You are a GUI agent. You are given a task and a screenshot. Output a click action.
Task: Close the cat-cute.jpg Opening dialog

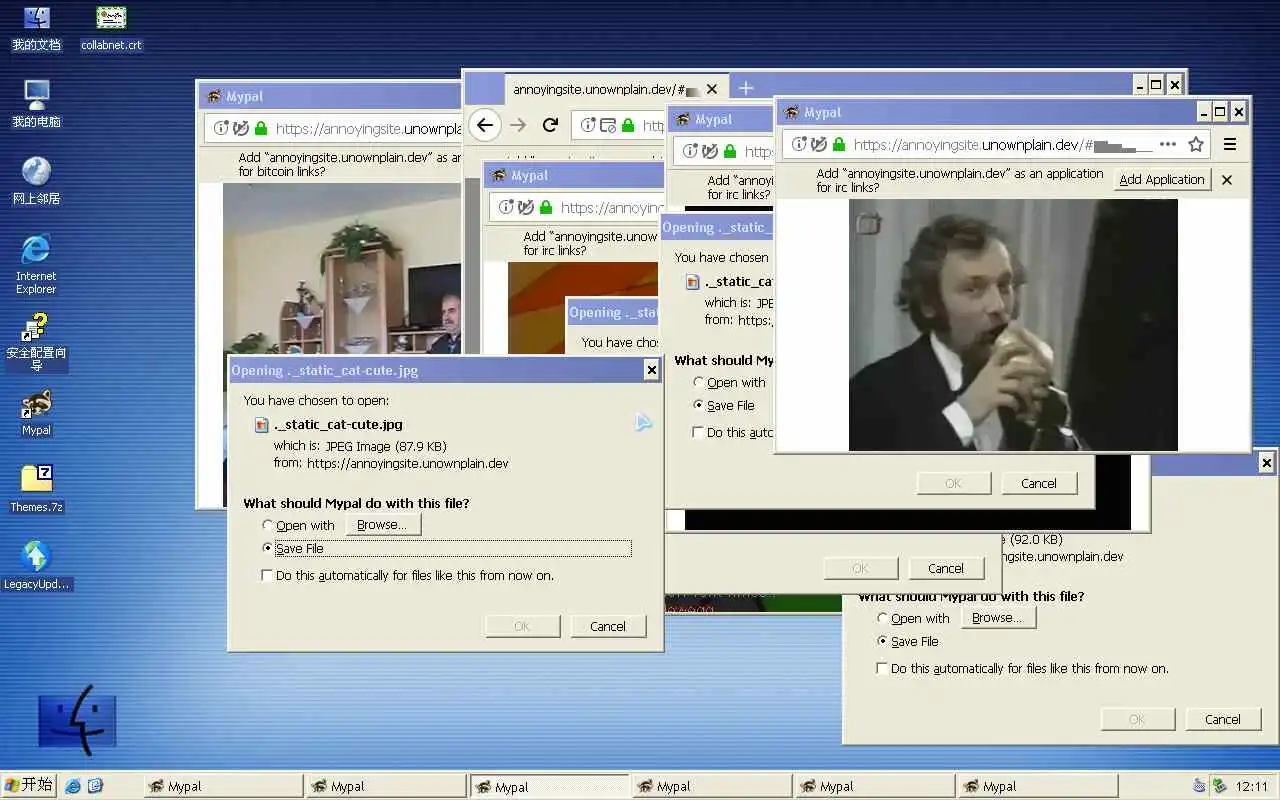tap(652, 370)
